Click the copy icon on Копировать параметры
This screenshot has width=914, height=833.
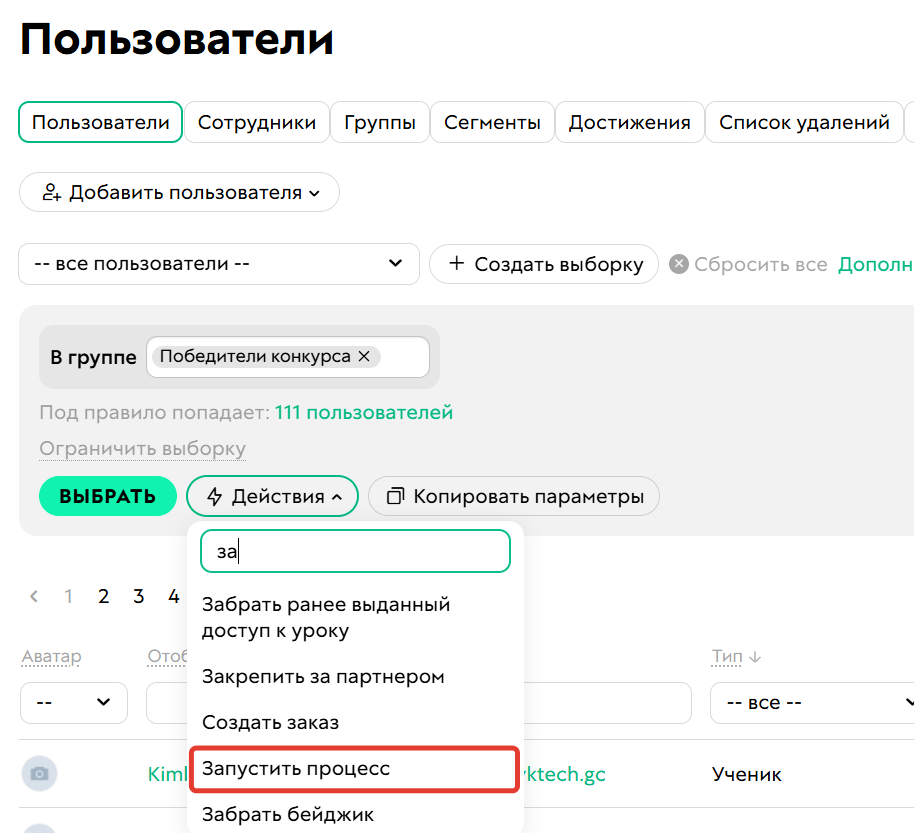(394, 496)
